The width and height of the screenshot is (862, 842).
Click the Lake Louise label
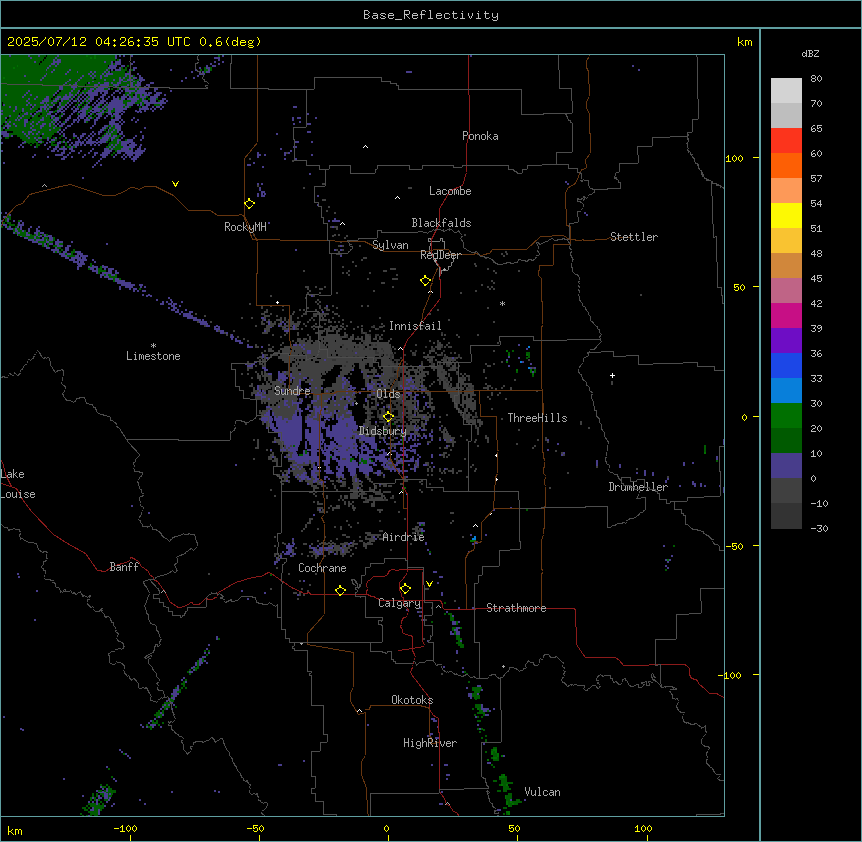pyautogui.click(x=18, y=484)
